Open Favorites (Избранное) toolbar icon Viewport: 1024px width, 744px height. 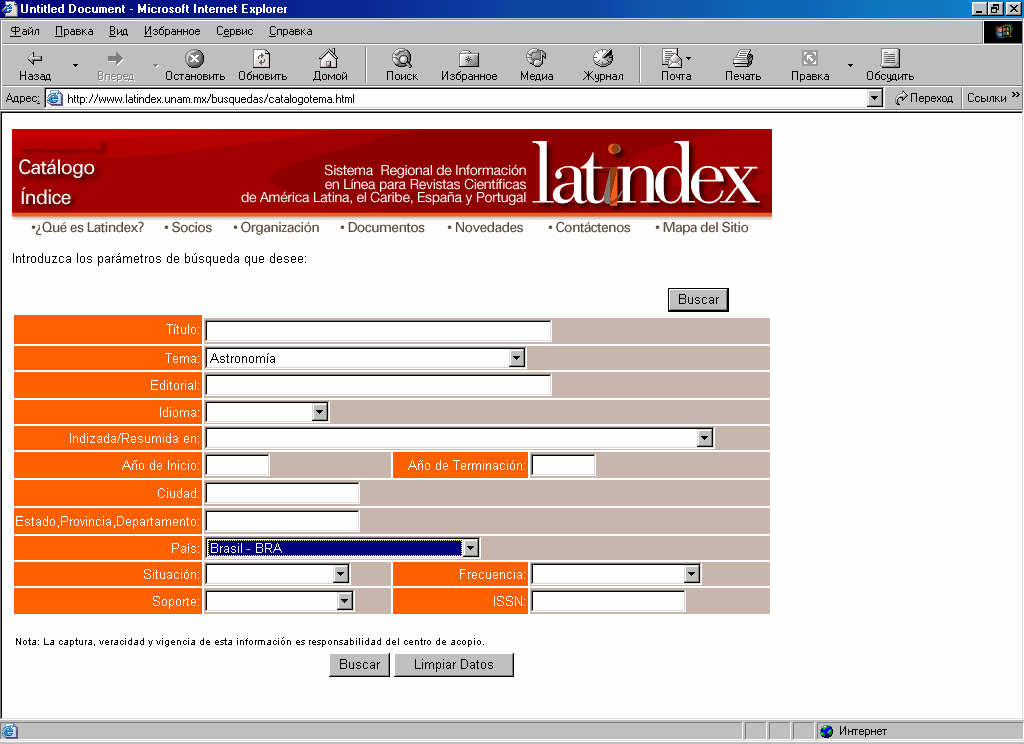tap(468, 59)
